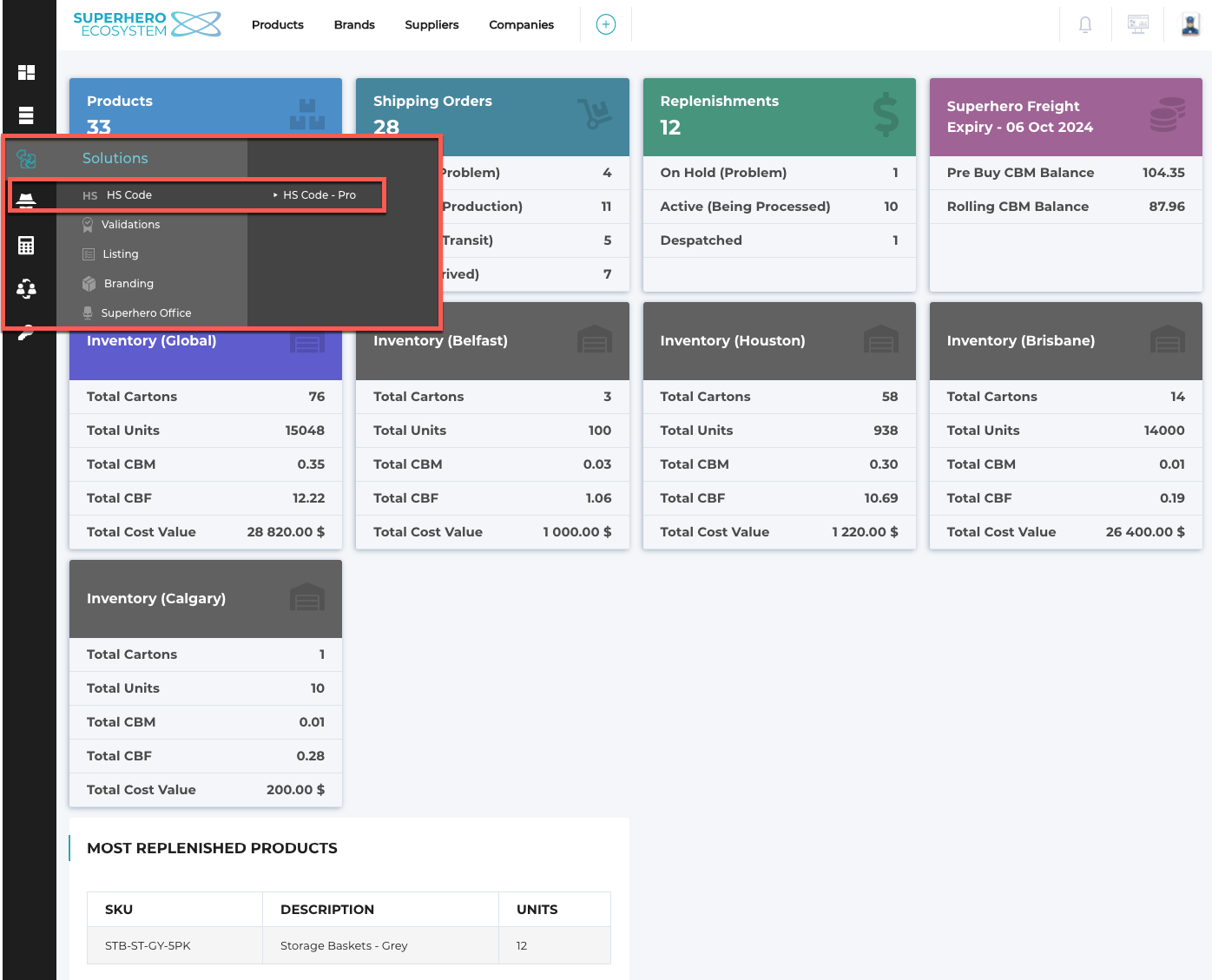
Task: Open the stacked list icon in sidebar
Action: (x=27, y=115)
